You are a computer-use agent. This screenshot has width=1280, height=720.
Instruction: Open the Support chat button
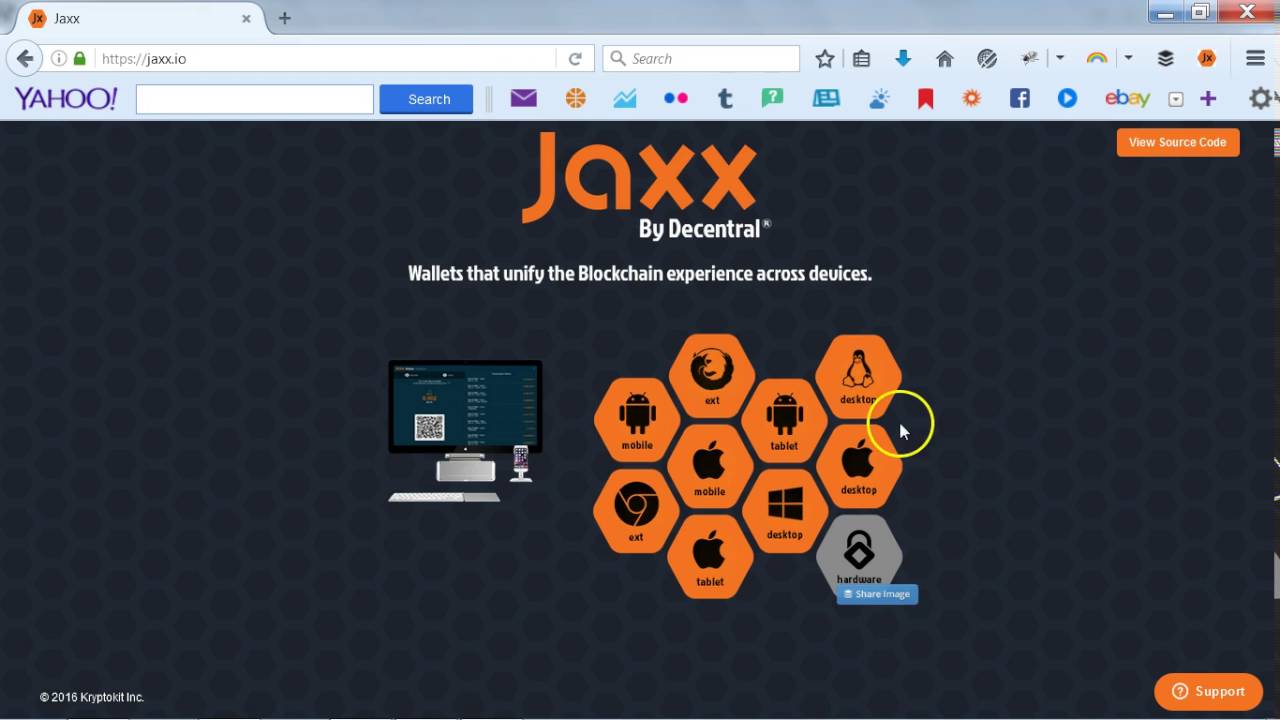[1208, 691]
